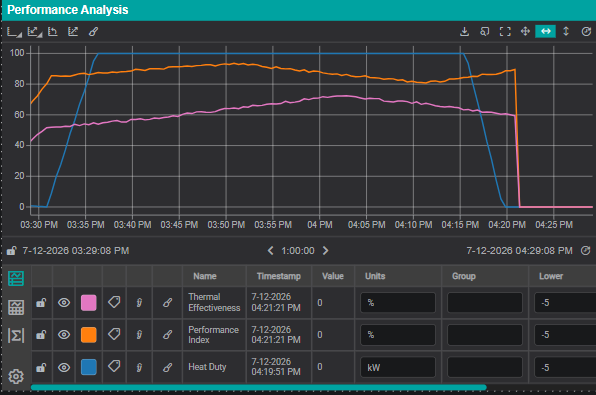Open the chart scaling dropdown icon
The width and height of the screenshot is (596, 395).
tap(34, 32)
